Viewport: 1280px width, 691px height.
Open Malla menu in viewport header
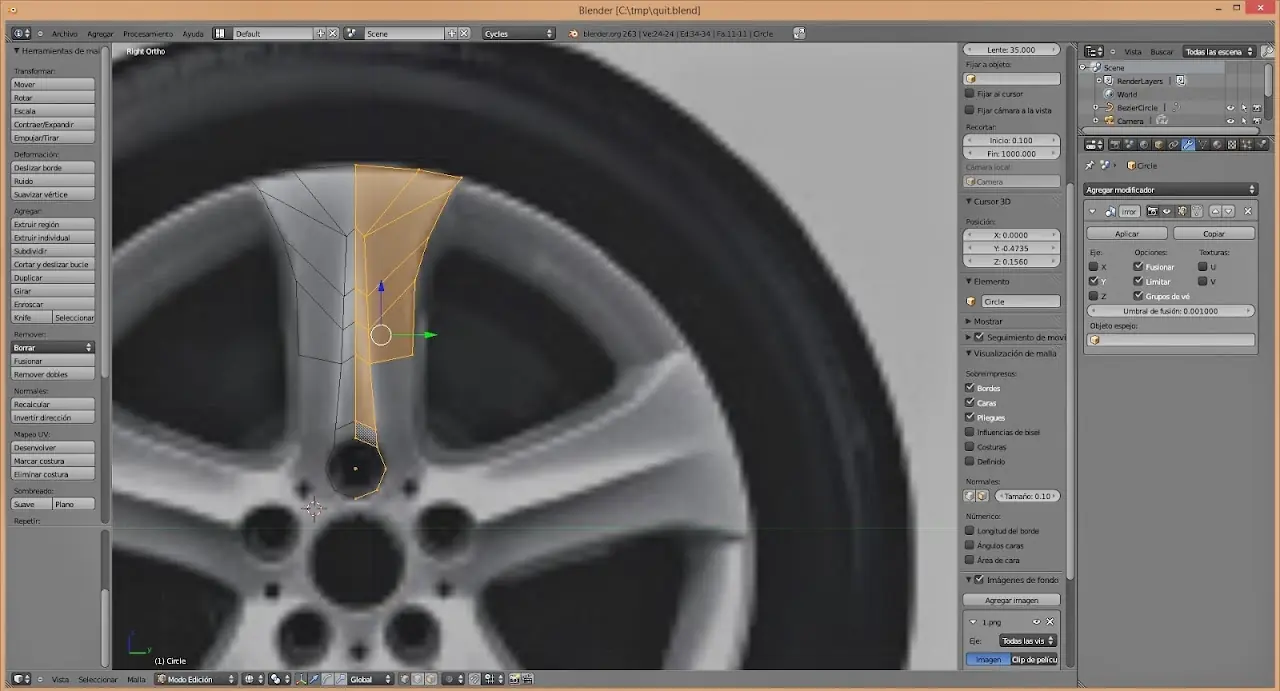(x=136, y=679)
